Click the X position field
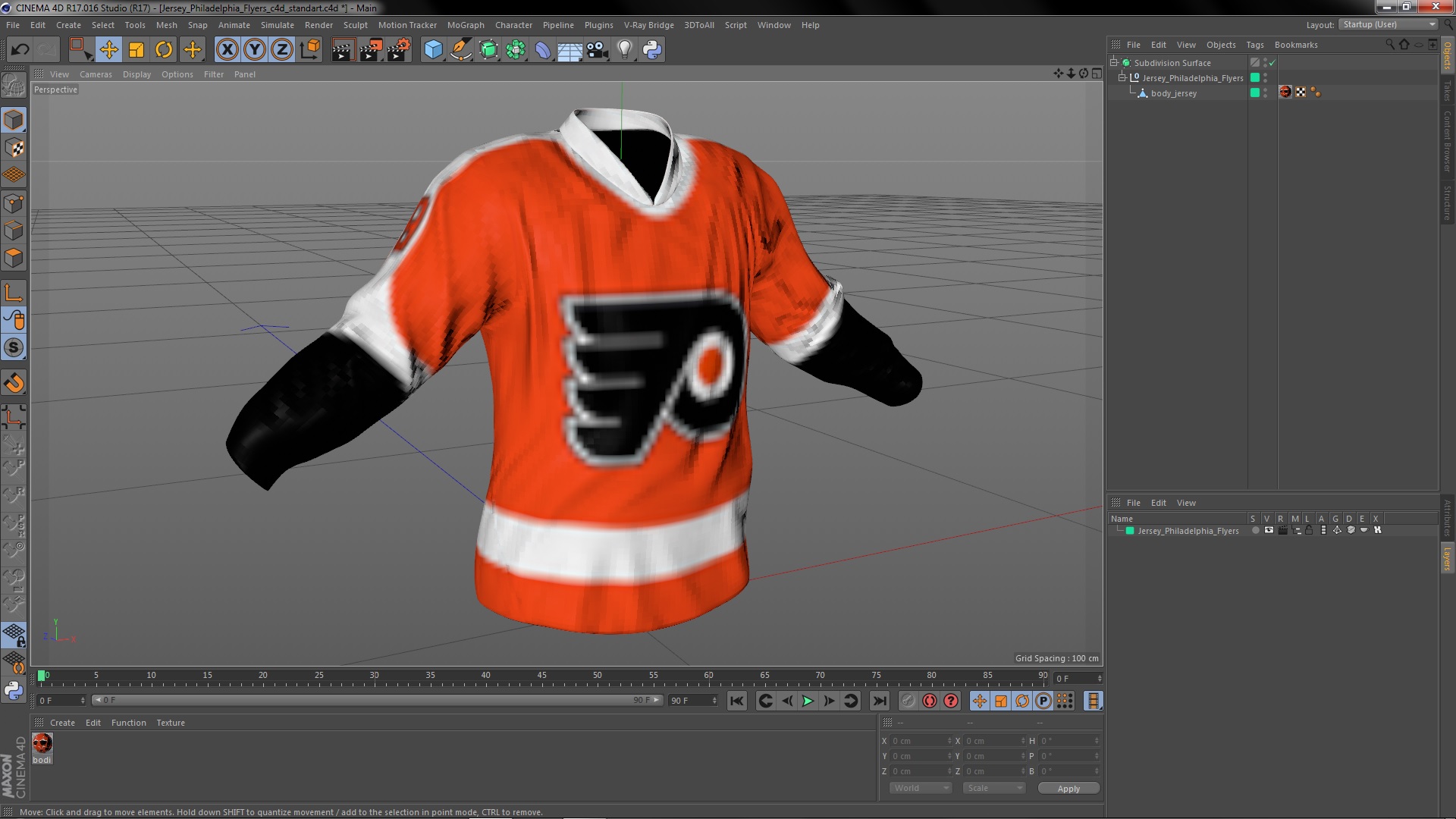The height and width of the screenshot is (819, 1456). (920, 741)
